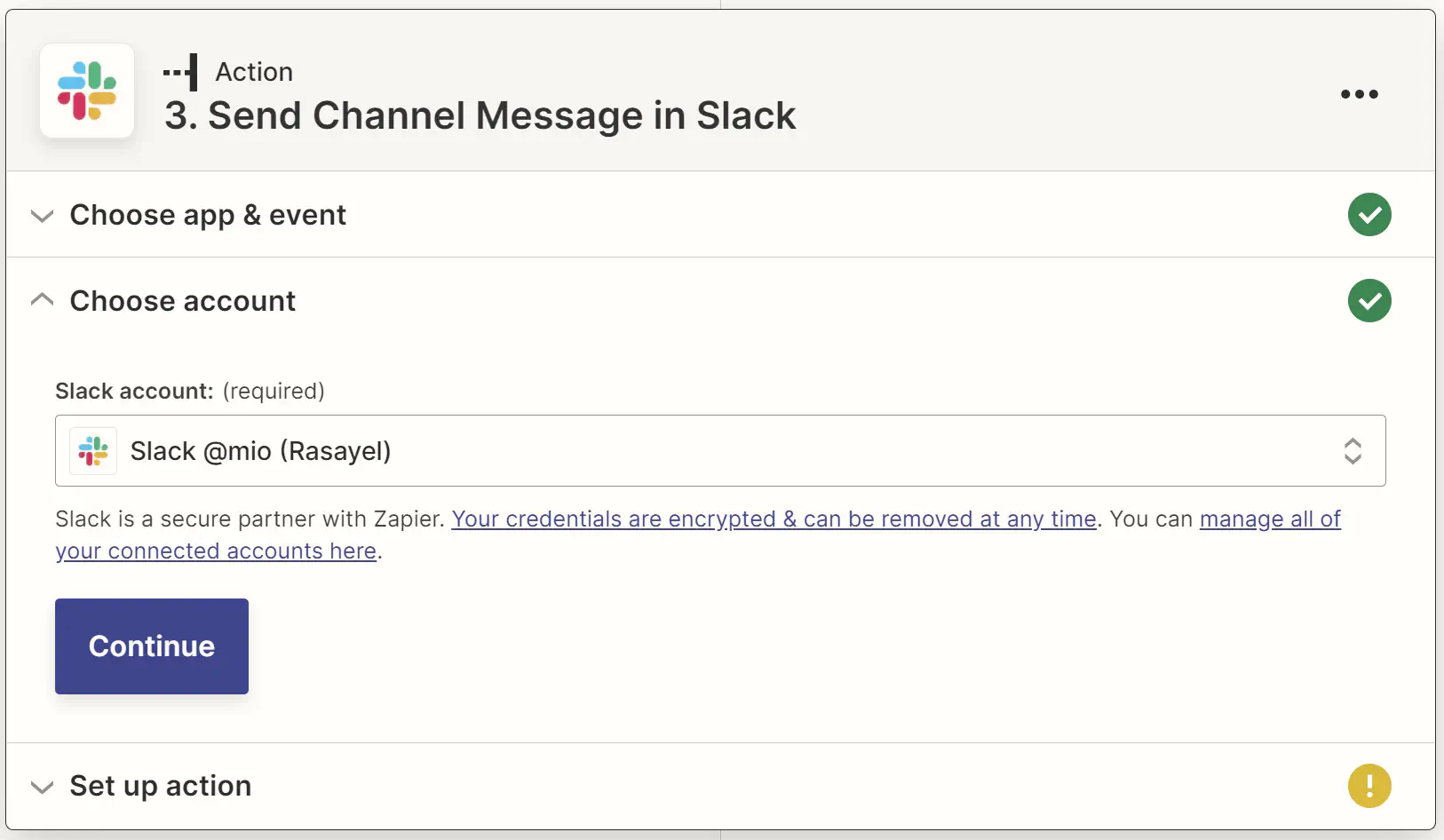1444x840 pixels.
Task: Click the action step path icon beside Action label
Action: pyautogui.click(x=180, y=72)
